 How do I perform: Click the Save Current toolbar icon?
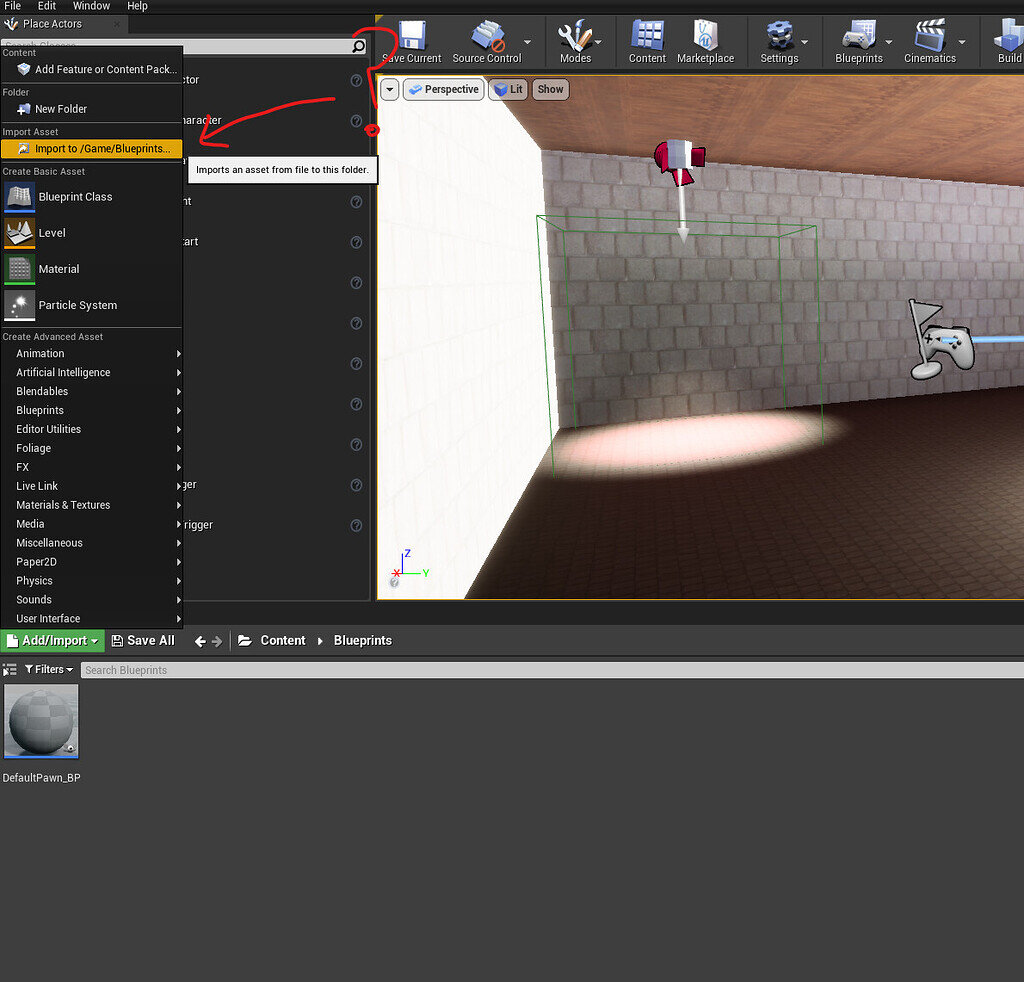pos(413,36)
